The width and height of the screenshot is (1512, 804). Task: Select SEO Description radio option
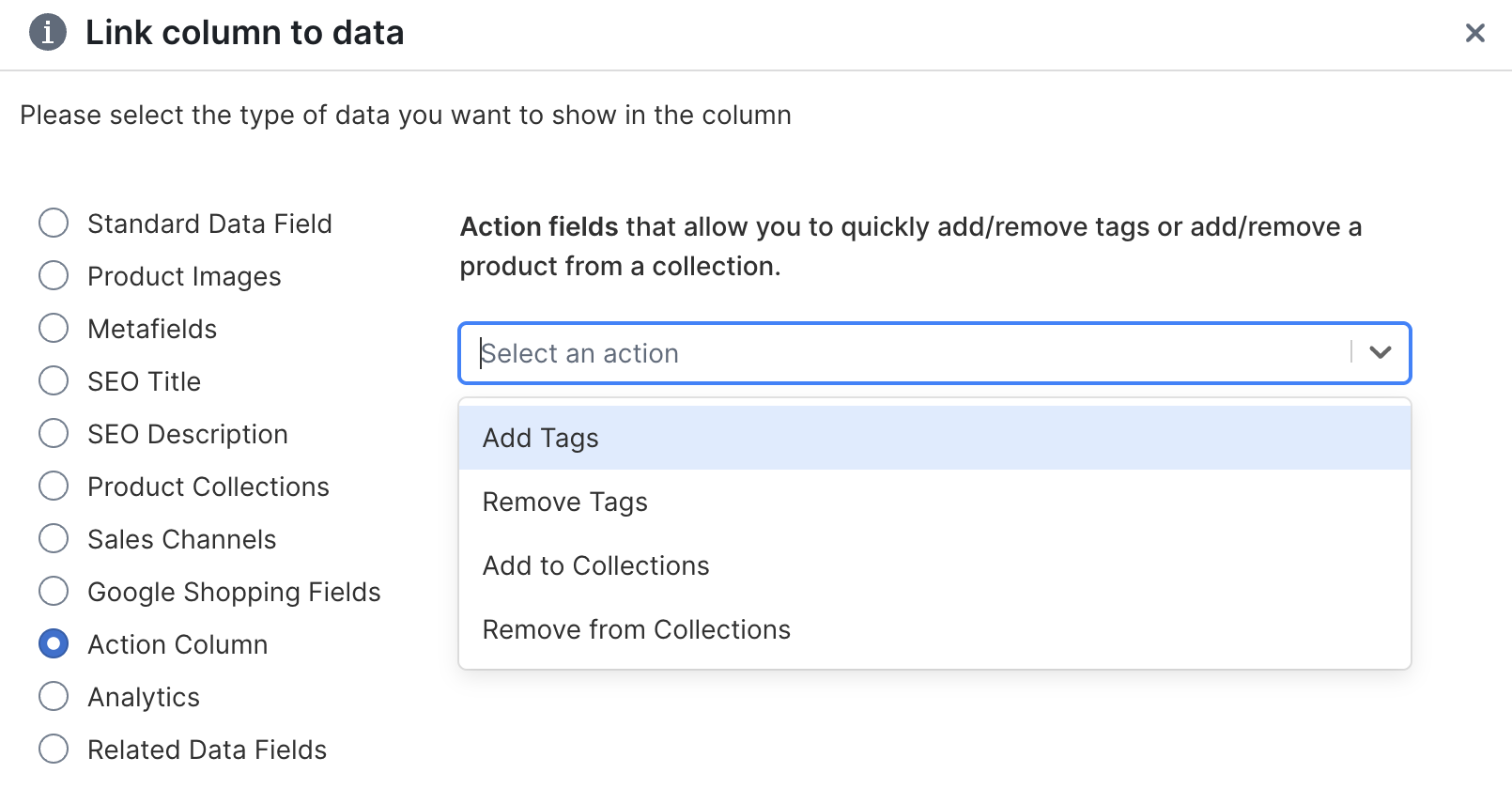coord(54,433)
